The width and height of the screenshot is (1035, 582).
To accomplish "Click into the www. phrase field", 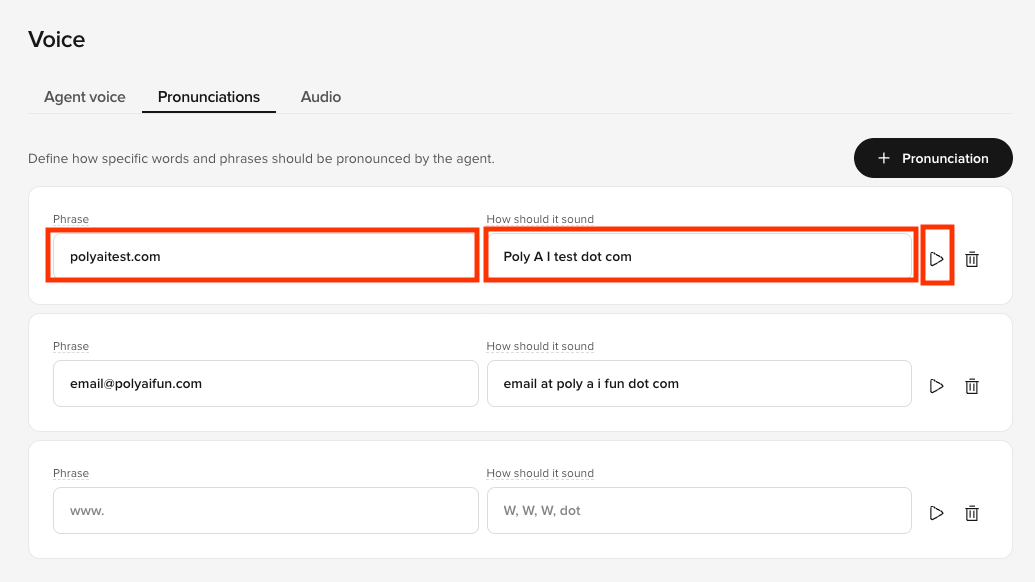I will point(265,510).
